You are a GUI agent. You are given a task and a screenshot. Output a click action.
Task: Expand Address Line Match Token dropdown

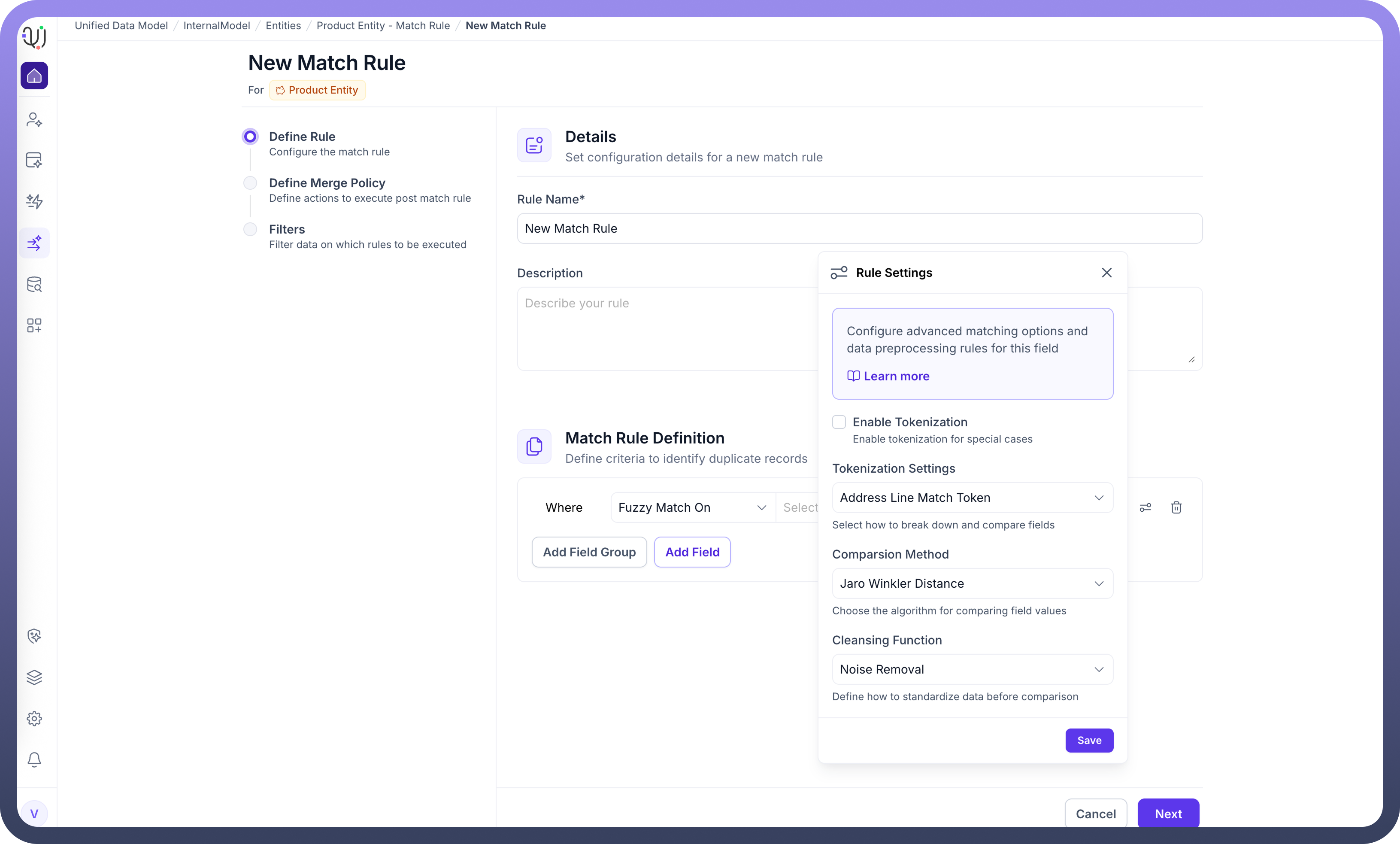(x=972, y=498)
